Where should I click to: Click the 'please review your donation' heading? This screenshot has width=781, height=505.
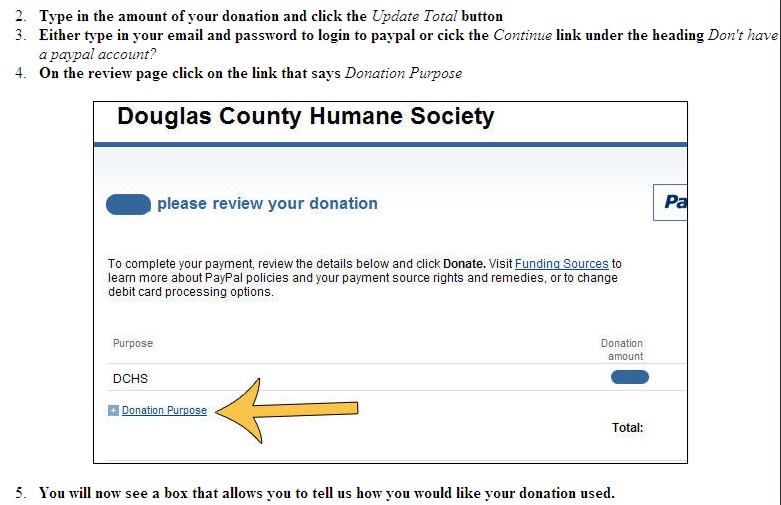coord(267,204)
